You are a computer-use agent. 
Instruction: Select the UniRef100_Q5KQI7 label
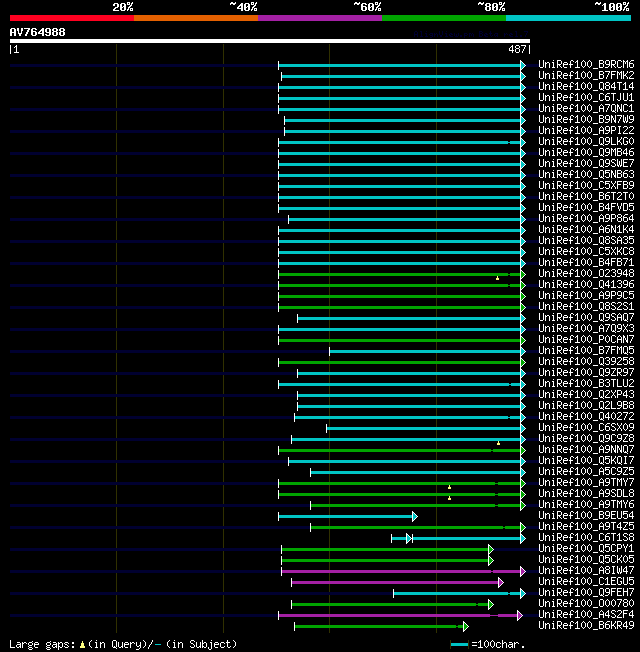tap(586, 461)
